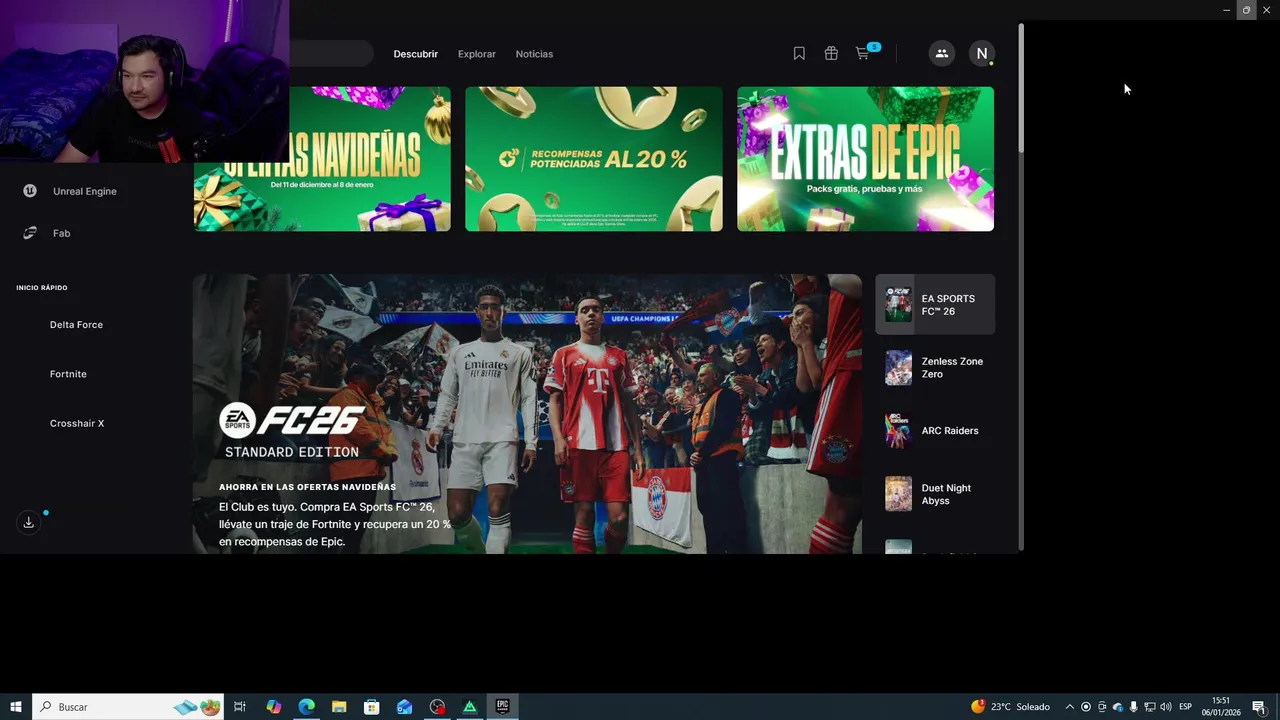Launch Crosshair X from quick launch
Image resolution: width=1280 pixels, height=720 pixels.
77,423
